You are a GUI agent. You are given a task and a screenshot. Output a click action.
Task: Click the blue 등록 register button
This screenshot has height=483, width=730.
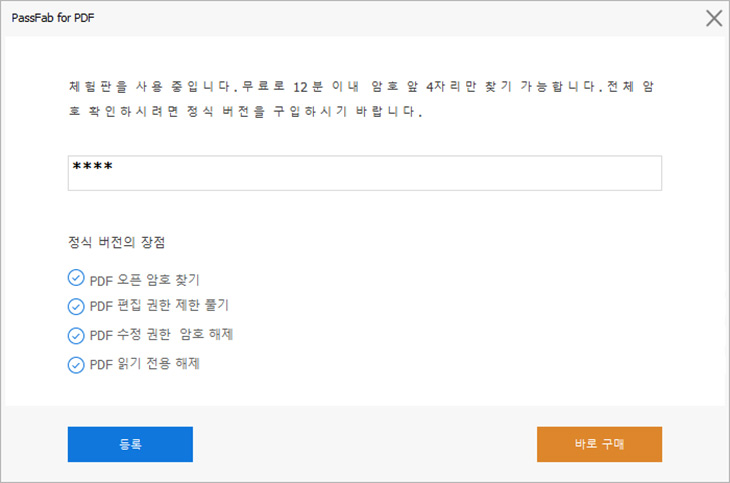130,444
